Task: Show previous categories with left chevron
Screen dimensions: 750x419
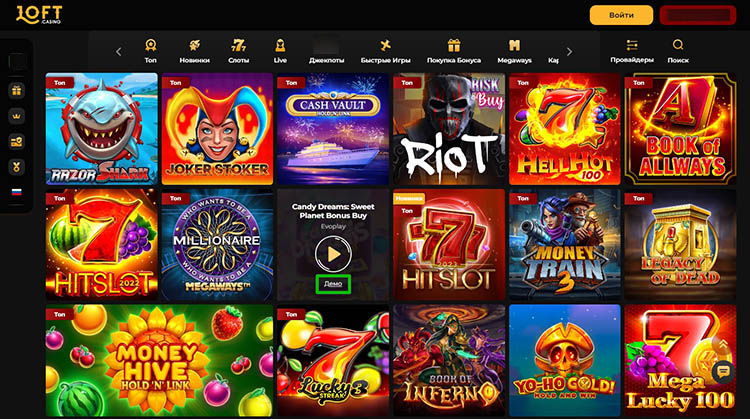Action: (x=119, y=52)
